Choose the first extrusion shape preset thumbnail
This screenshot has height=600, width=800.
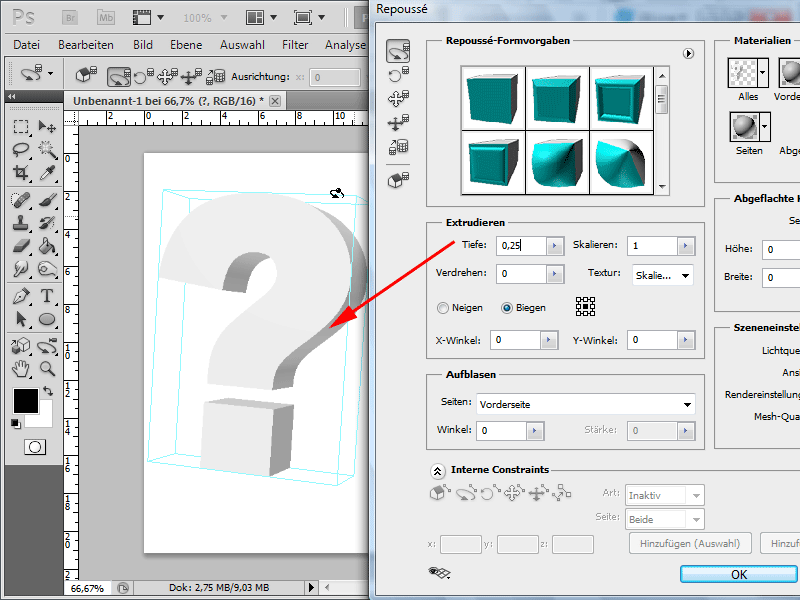pyautogui.click(x=493, y=97)
